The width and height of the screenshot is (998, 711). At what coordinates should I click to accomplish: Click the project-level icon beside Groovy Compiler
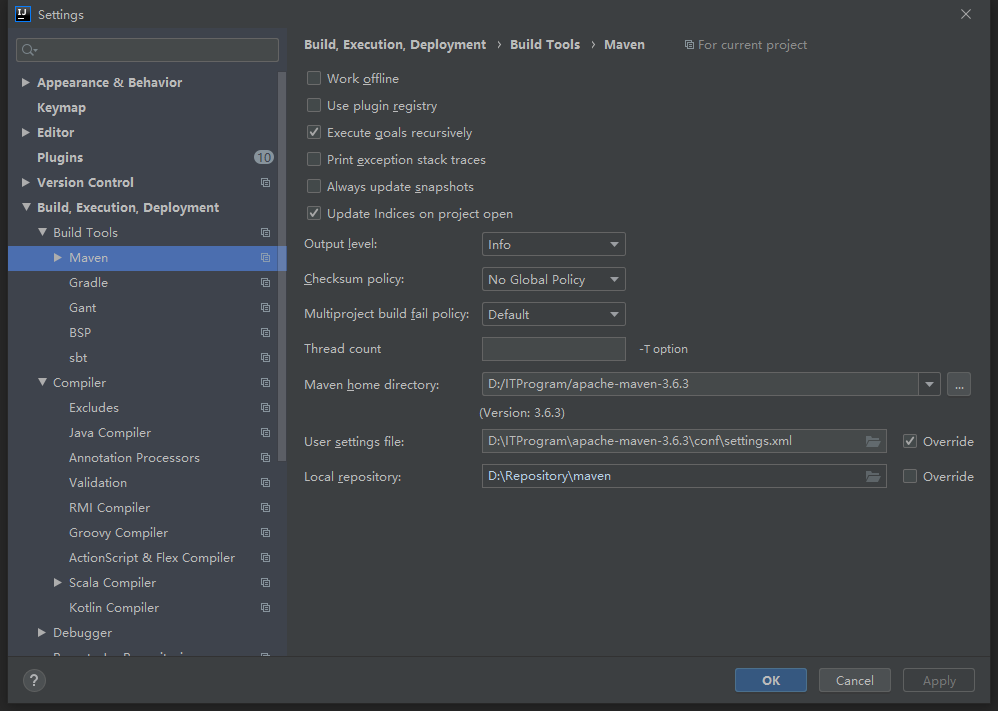(265, 533)
